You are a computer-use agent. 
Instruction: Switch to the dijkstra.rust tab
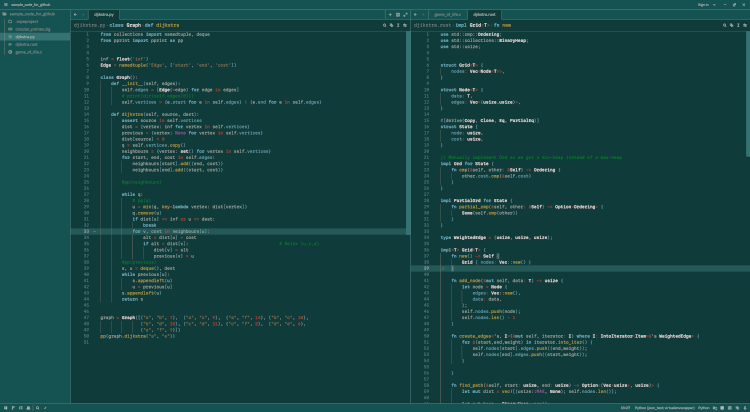click(x=484, y=15)
